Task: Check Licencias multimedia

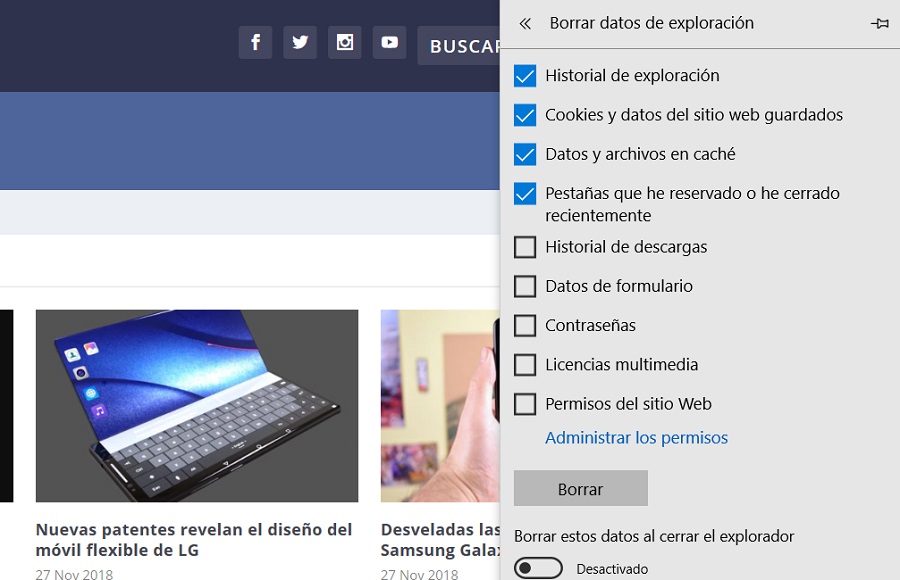Action: click(x=525, y=364)
